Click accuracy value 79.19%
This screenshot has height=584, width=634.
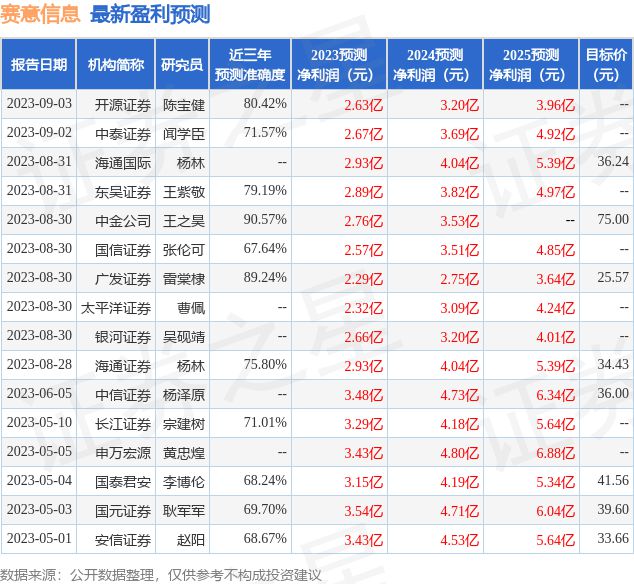click(x=265, y=190)
